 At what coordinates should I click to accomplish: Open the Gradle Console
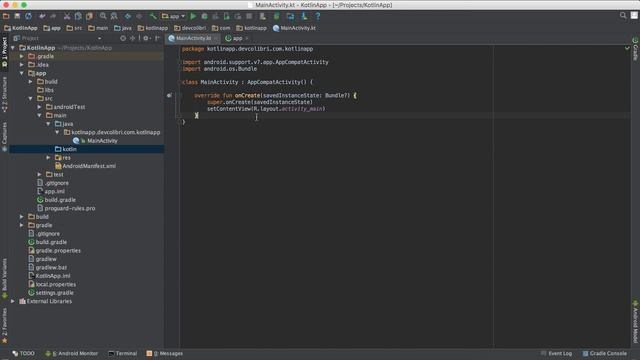604,353
